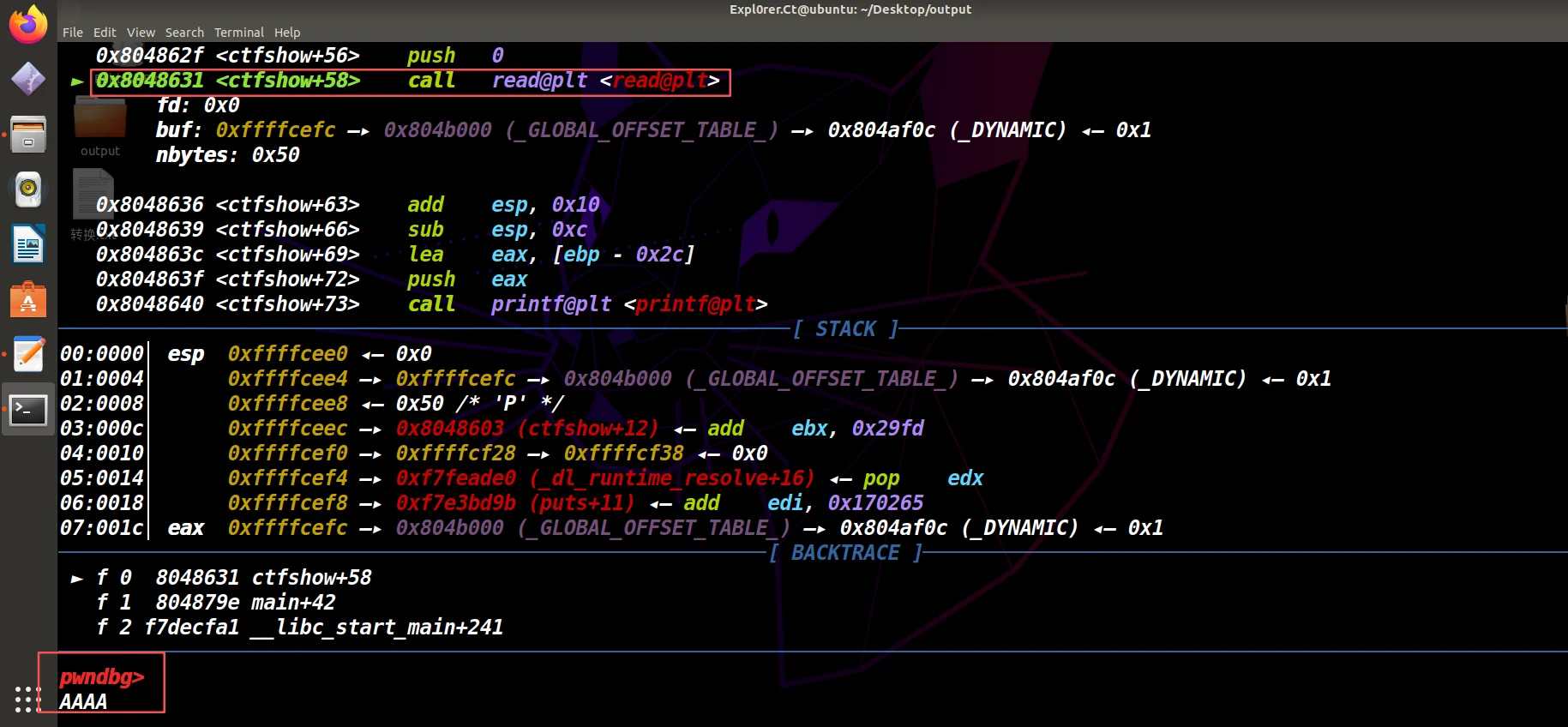Image resolution: width=1568 pixels, height=727 pixels.
Task: Open the Search menu
Action: (184, 33)
